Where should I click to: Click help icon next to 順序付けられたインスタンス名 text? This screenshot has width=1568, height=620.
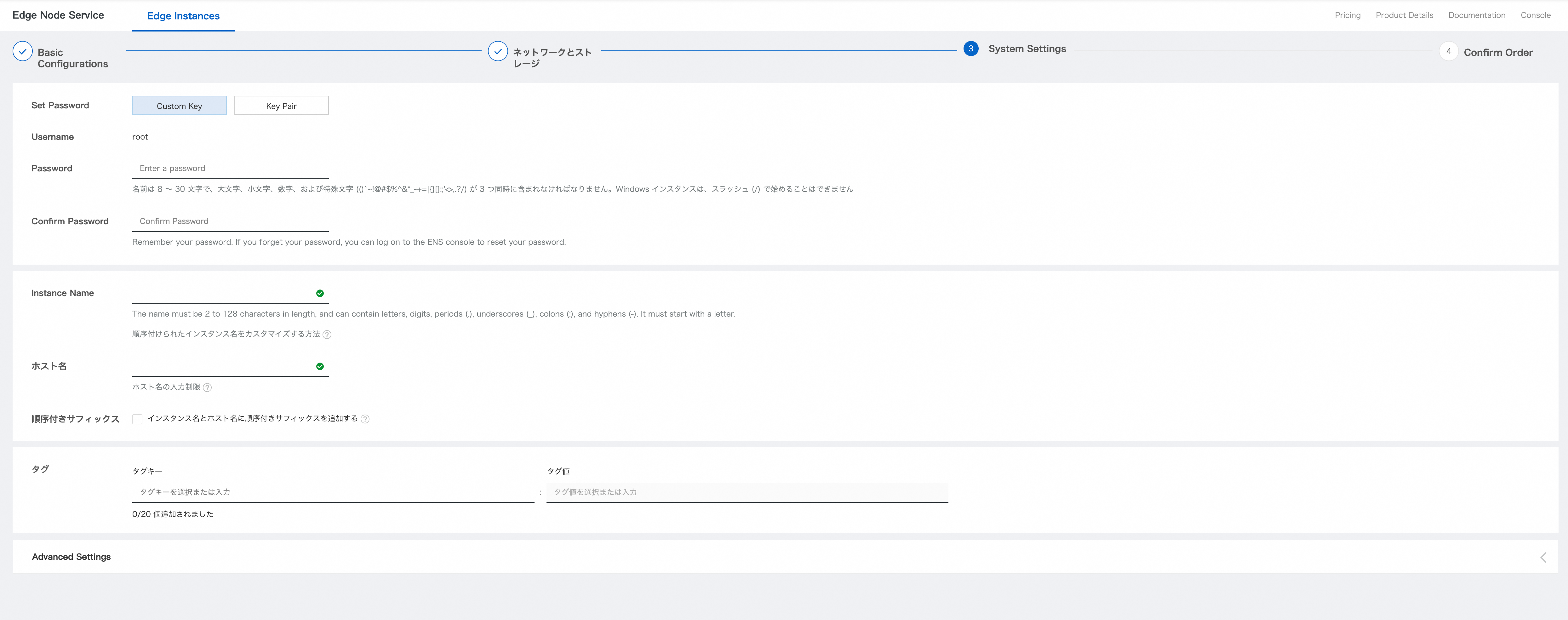point(327,334)
